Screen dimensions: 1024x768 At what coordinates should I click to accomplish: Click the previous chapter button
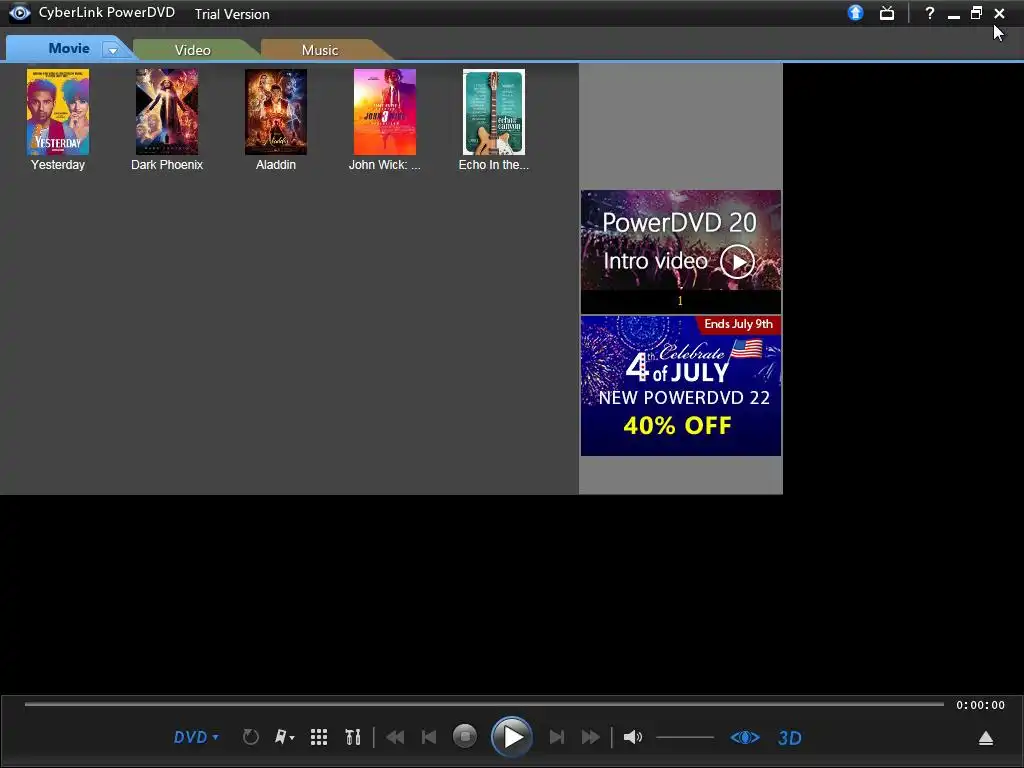coord(429,737)
